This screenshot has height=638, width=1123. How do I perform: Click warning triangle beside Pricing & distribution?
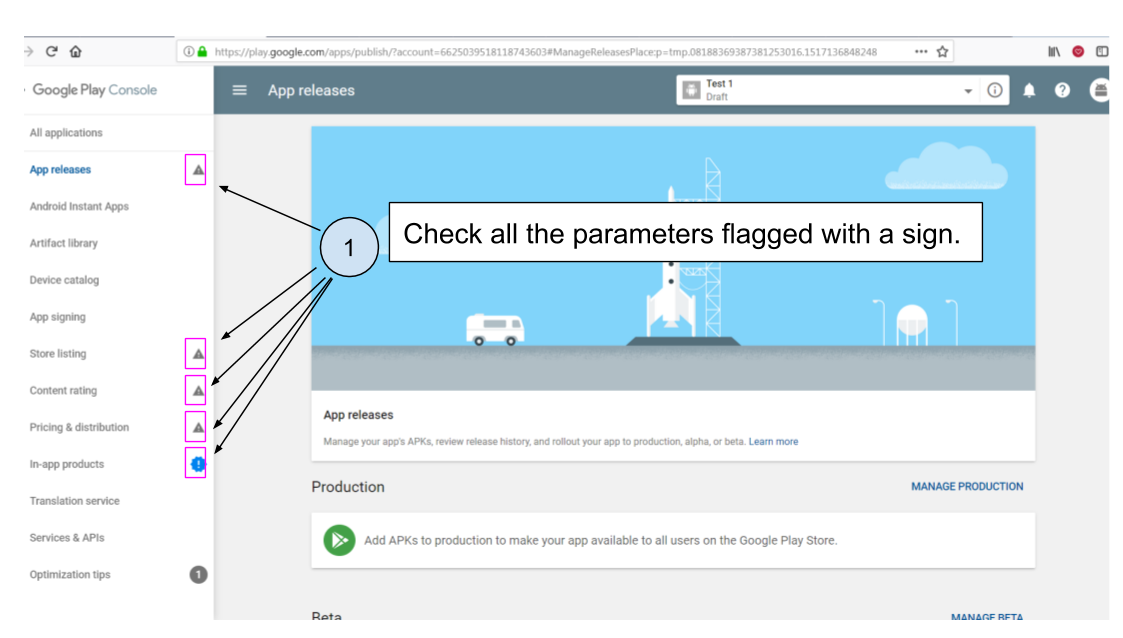click(x=198, y=427)
